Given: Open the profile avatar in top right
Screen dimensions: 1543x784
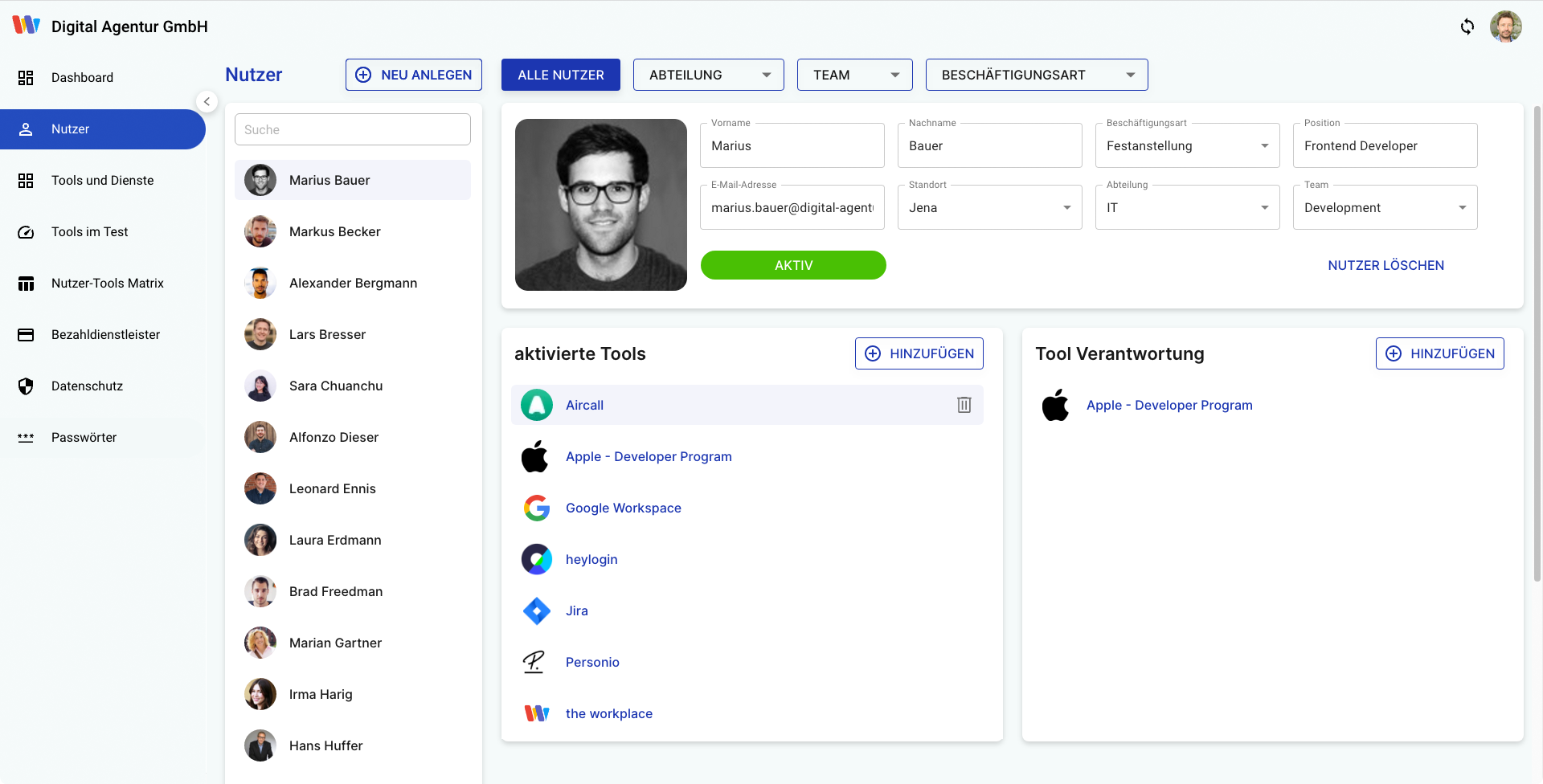Looking at the screenshot, I should pyautogui.click(x=1505, y=27).
